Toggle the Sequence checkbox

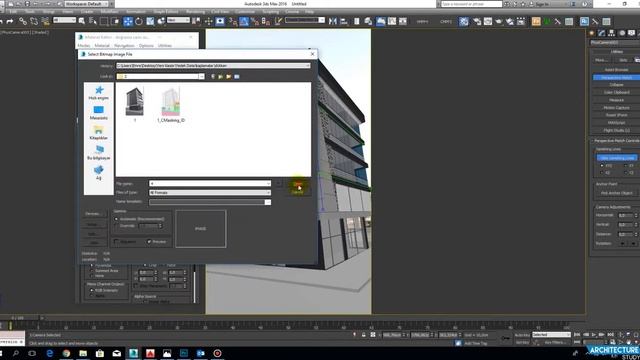pyautogui.click(x=116, y=242)
